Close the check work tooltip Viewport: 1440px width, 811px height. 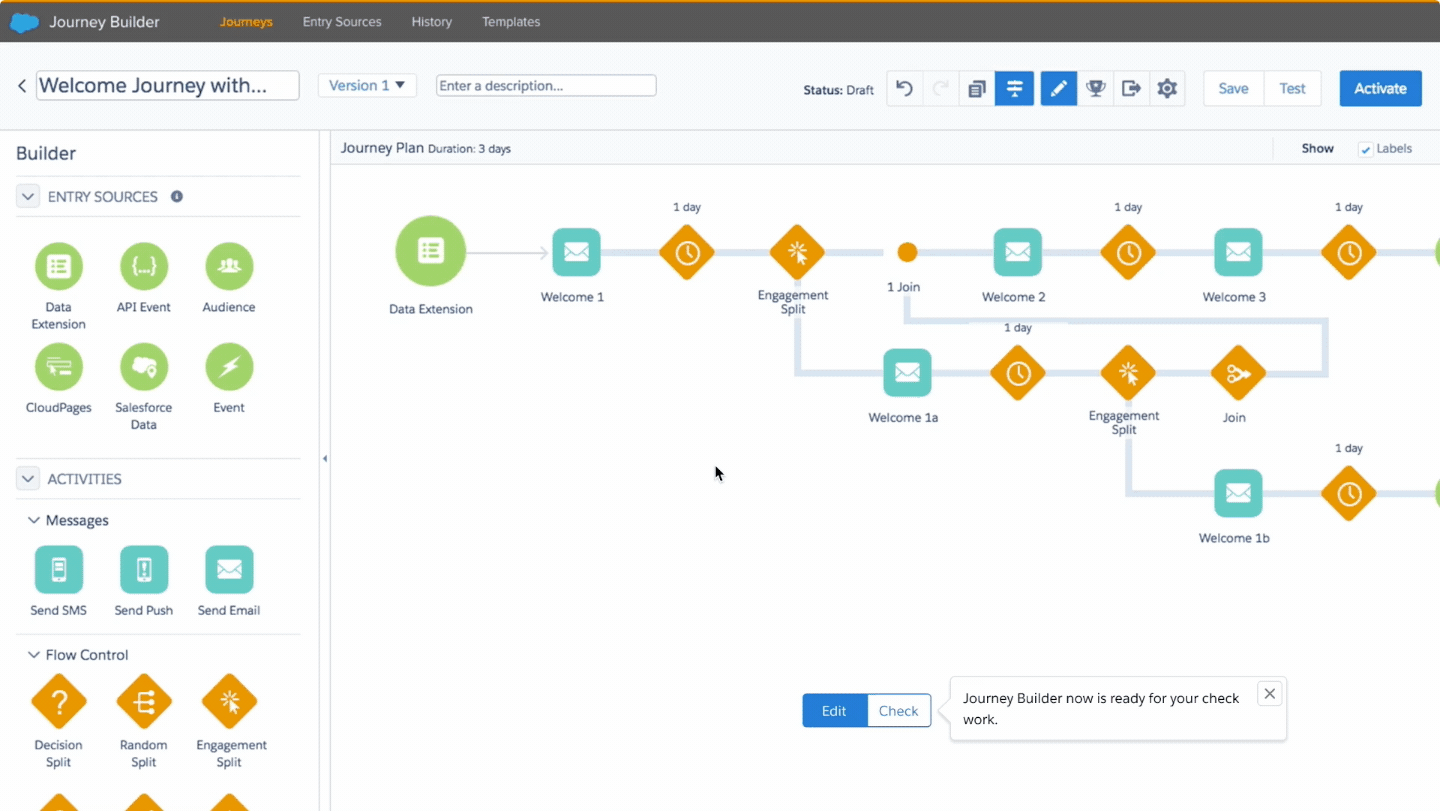tap(1269, 694)
